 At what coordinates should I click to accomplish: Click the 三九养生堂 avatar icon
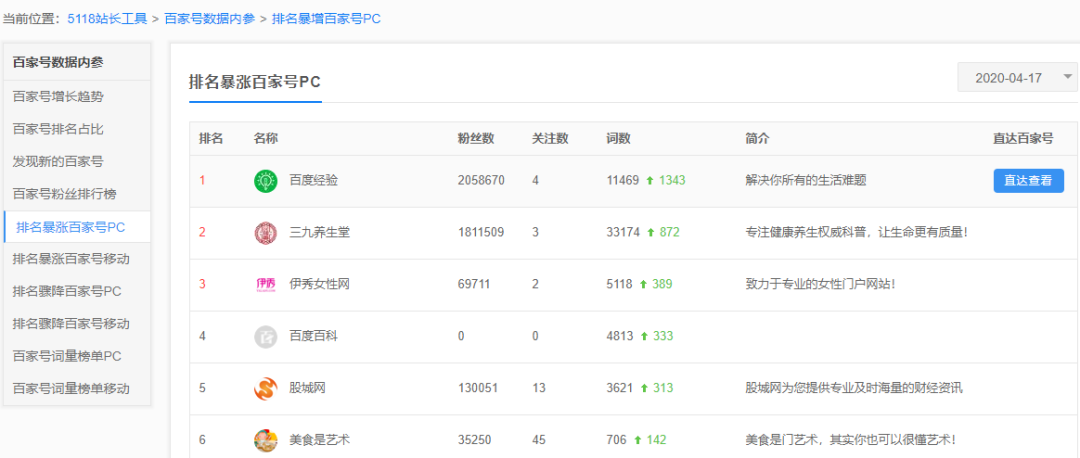click(x=265, y=232)
